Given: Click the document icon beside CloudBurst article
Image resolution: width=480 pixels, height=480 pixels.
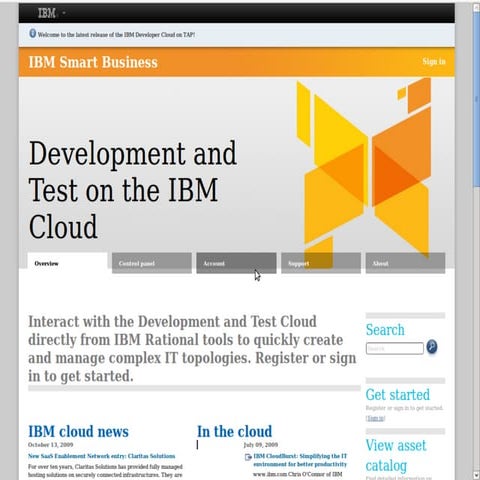Looking at the screenshot, I should tap(248, 457).
